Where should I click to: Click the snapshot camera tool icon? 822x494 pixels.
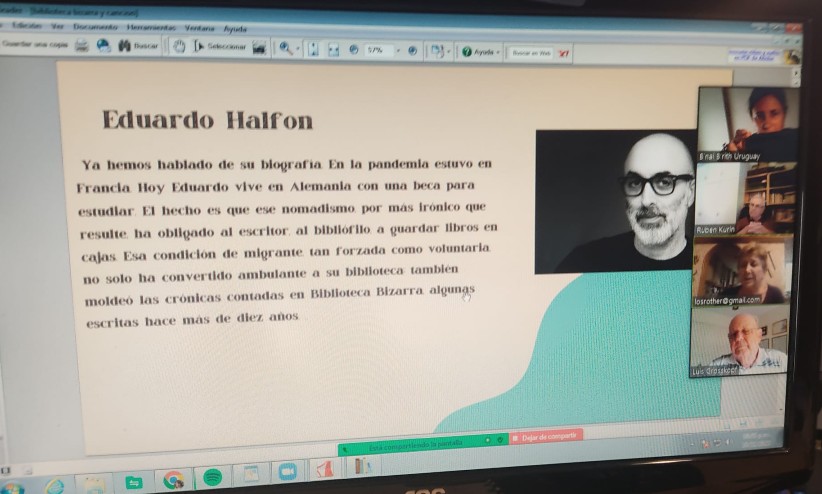[x=259, y=48]
